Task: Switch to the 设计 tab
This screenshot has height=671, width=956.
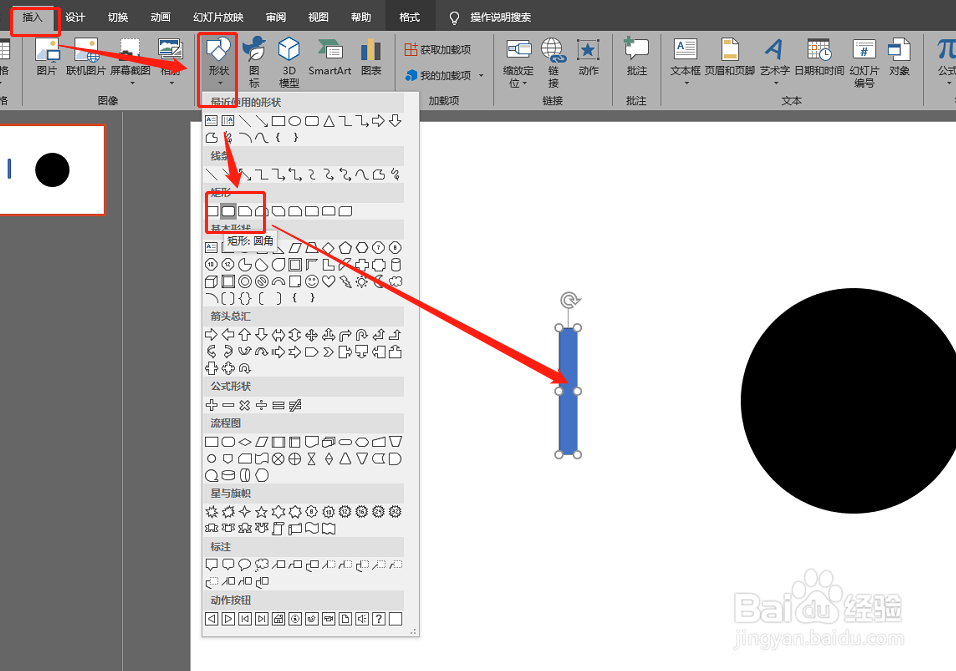Action: (75, 17)
